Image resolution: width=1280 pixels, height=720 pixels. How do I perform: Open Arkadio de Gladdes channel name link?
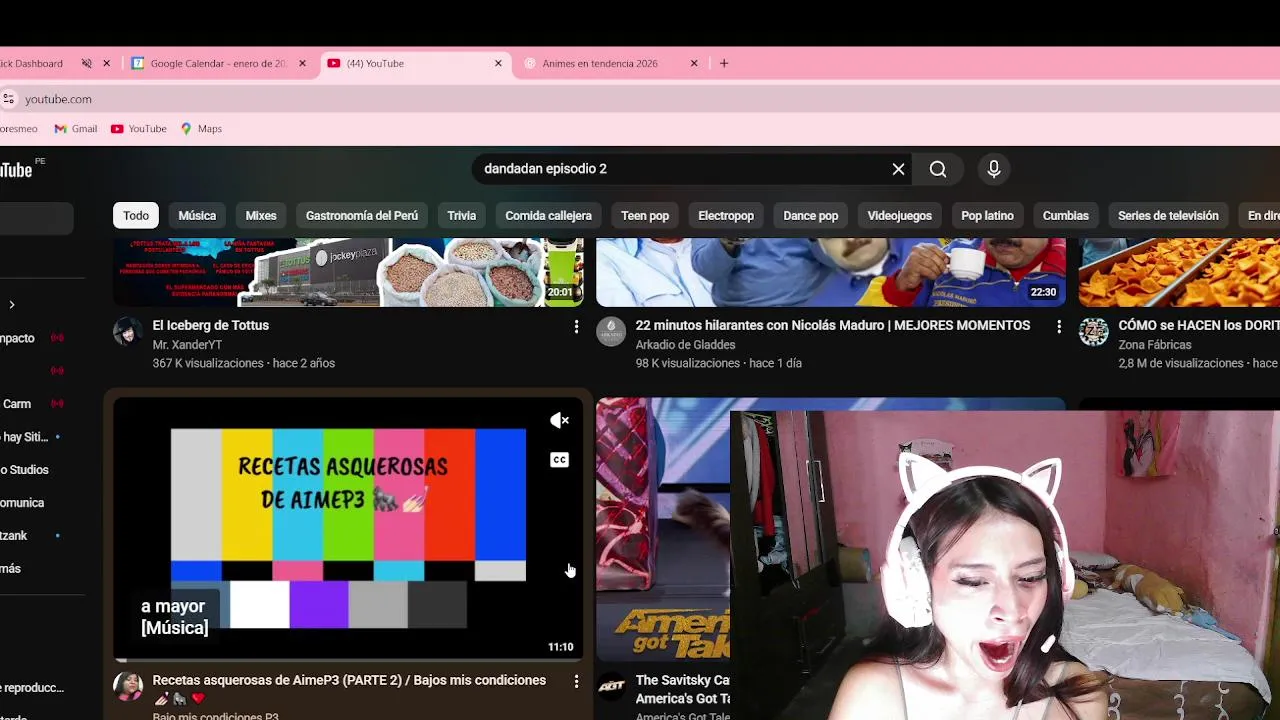coord(686,345)
